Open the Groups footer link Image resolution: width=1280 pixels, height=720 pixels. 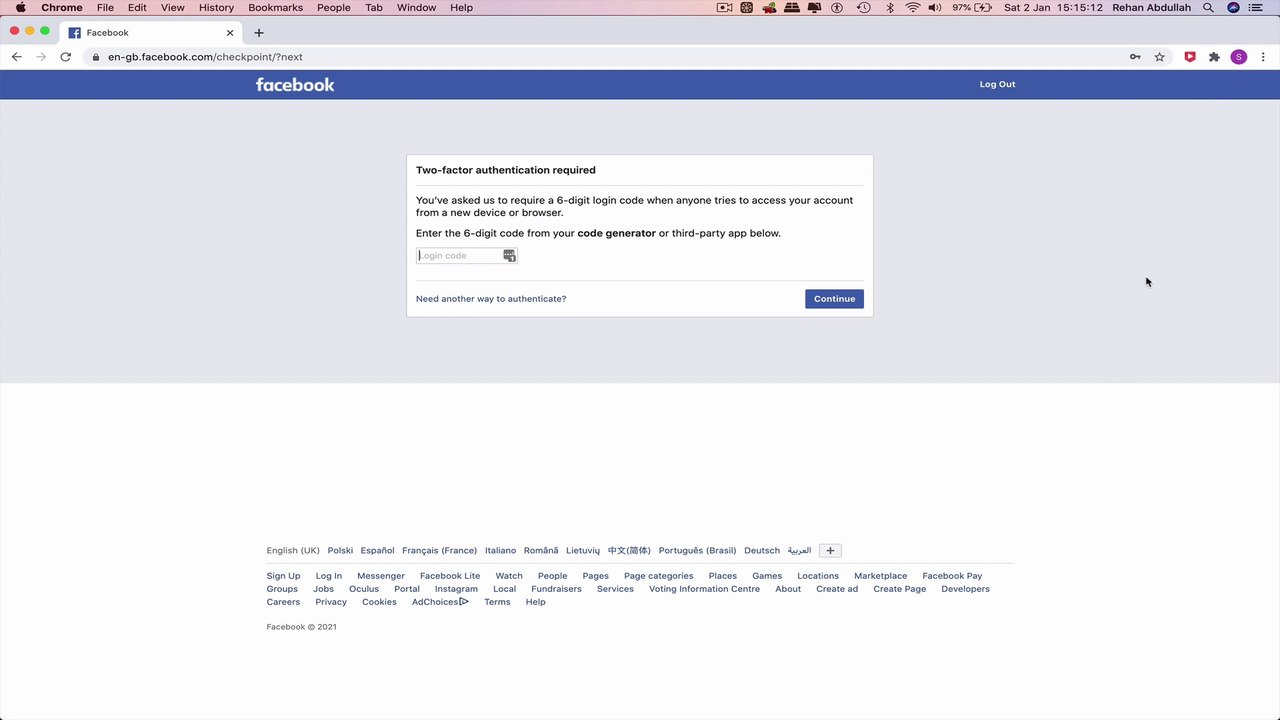tap(282, 589)
